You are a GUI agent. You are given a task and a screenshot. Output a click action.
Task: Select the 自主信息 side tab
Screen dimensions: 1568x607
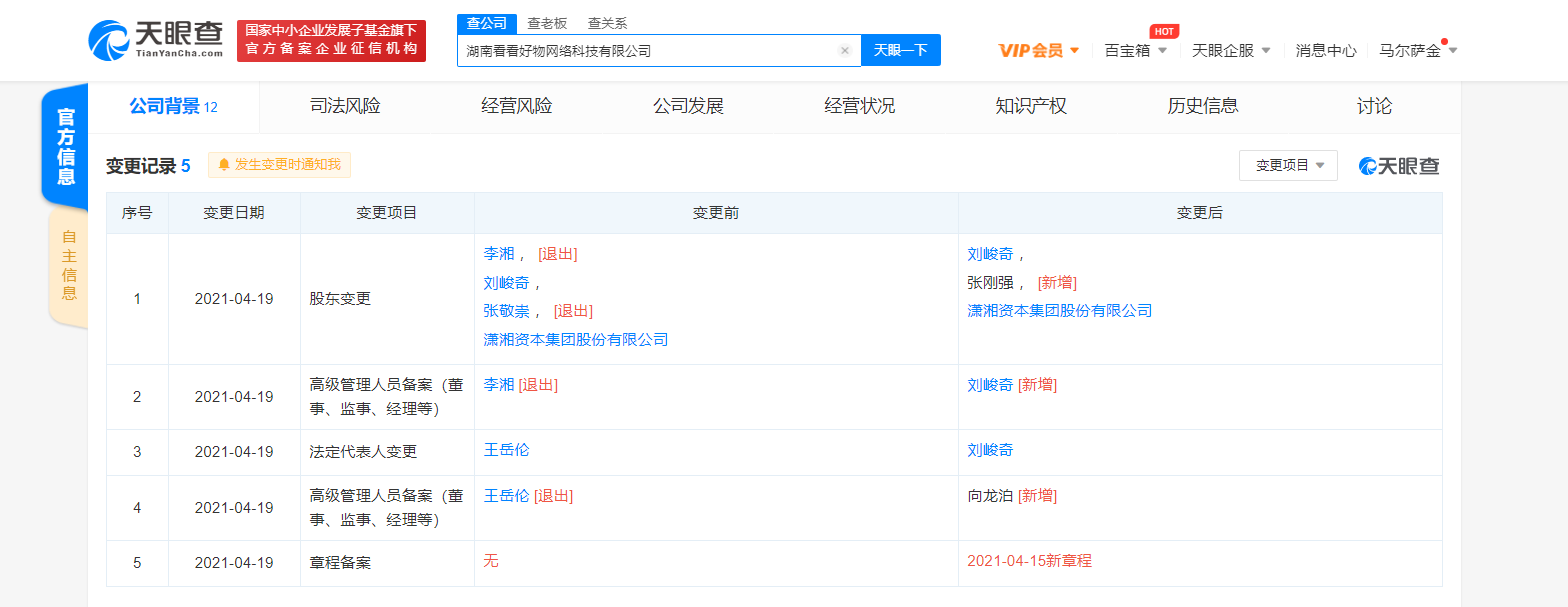[68, 266]
